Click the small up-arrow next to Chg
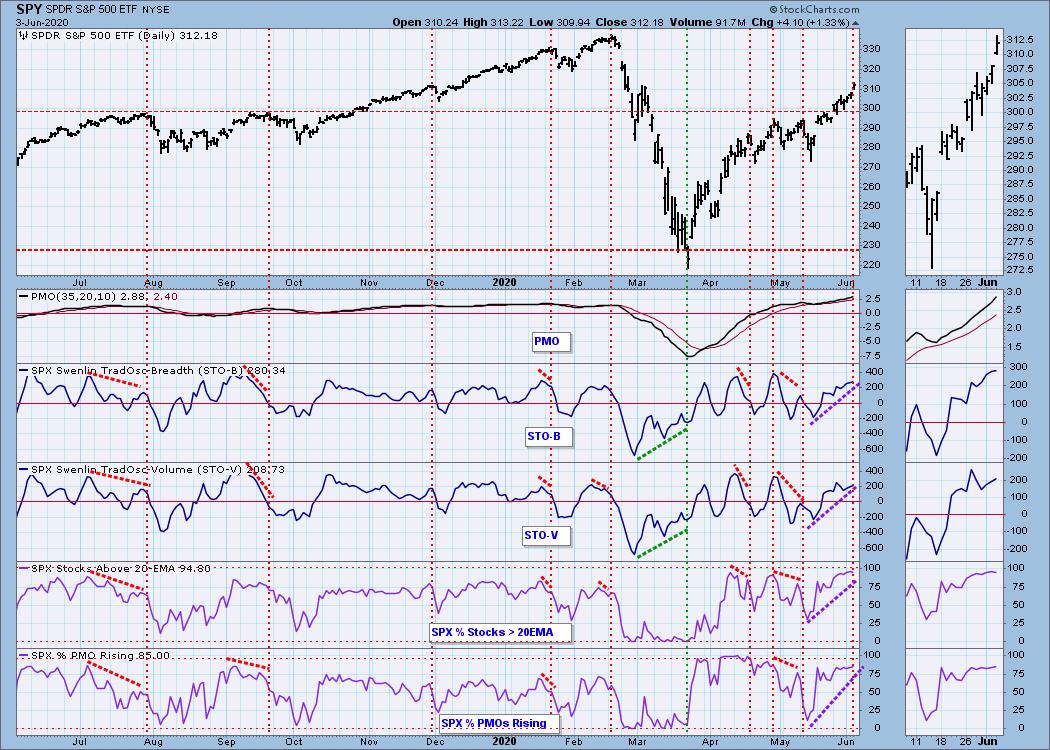Screen dimensions: 1050x750 855,23
